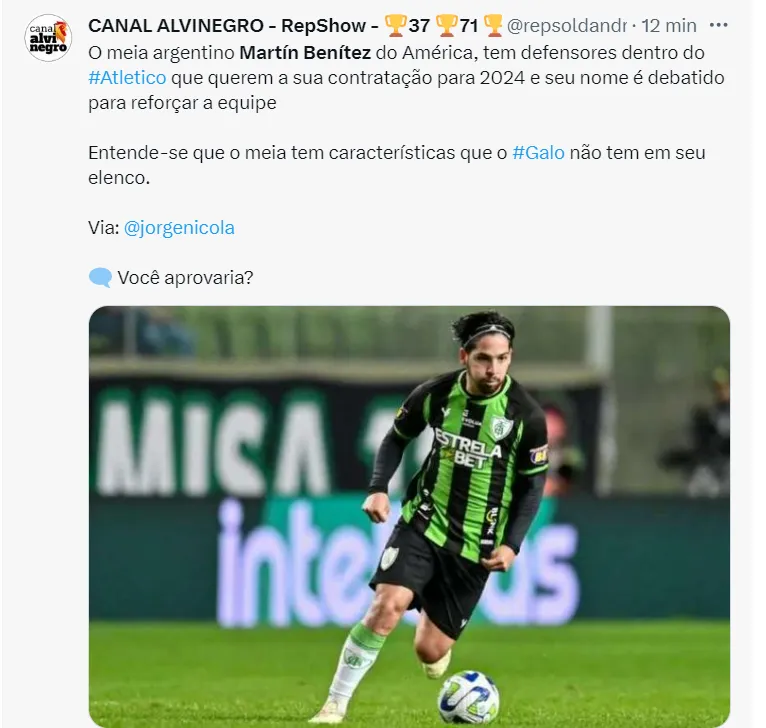
Task: Click the Você aprovaria? question text
Action: [x=186, y=278]
